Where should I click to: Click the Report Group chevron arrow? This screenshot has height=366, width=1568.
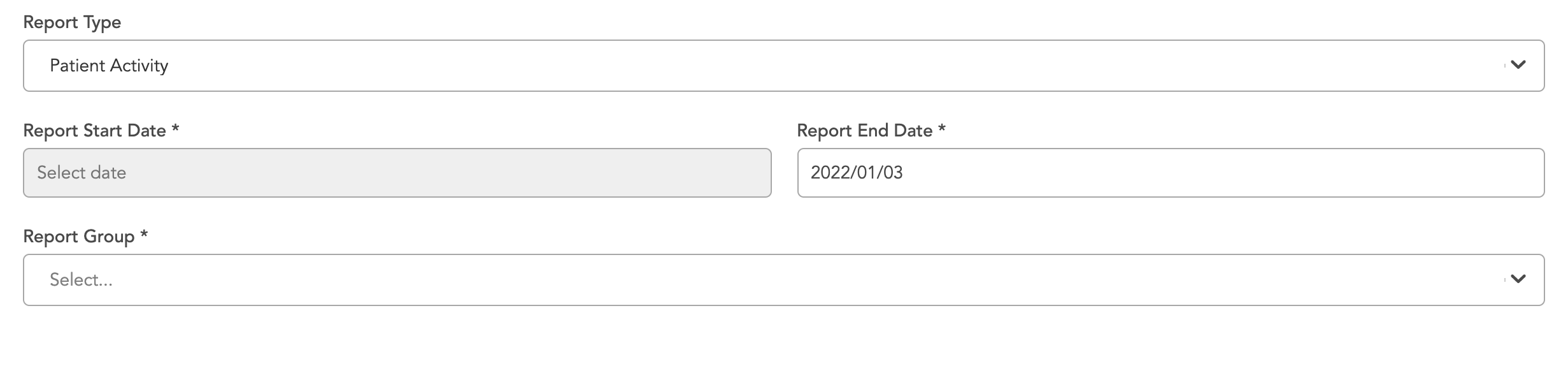1518,279
